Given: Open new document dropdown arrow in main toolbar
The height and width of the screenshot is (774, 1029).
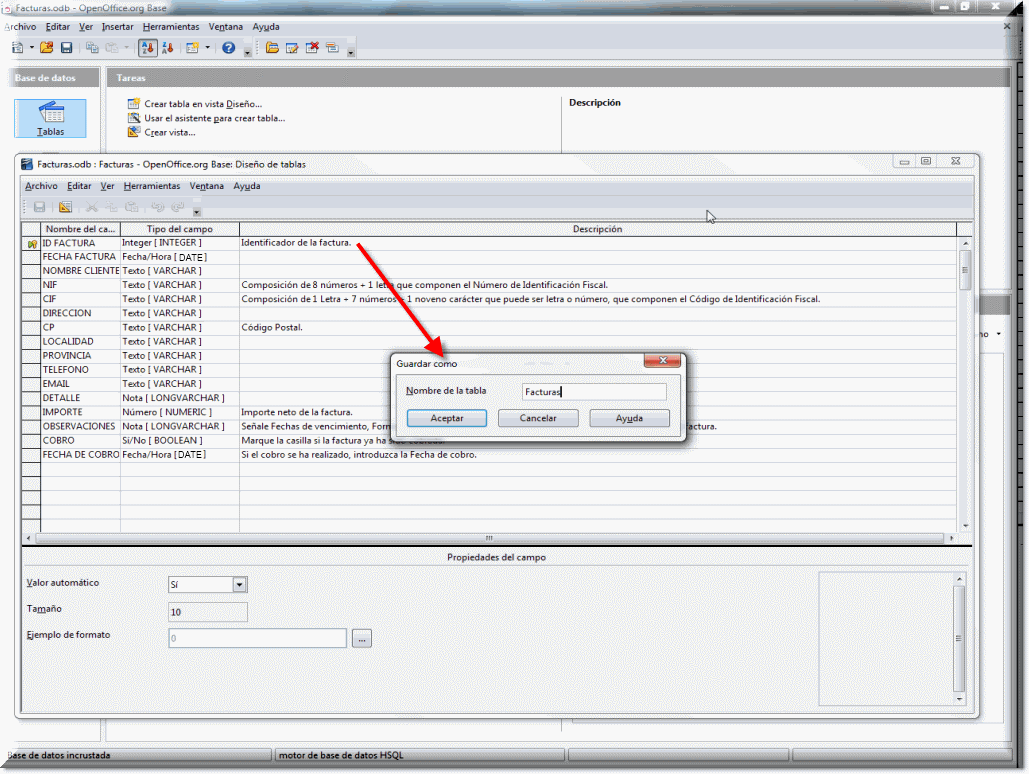Looking at the screenshot, I should [32, 48].
